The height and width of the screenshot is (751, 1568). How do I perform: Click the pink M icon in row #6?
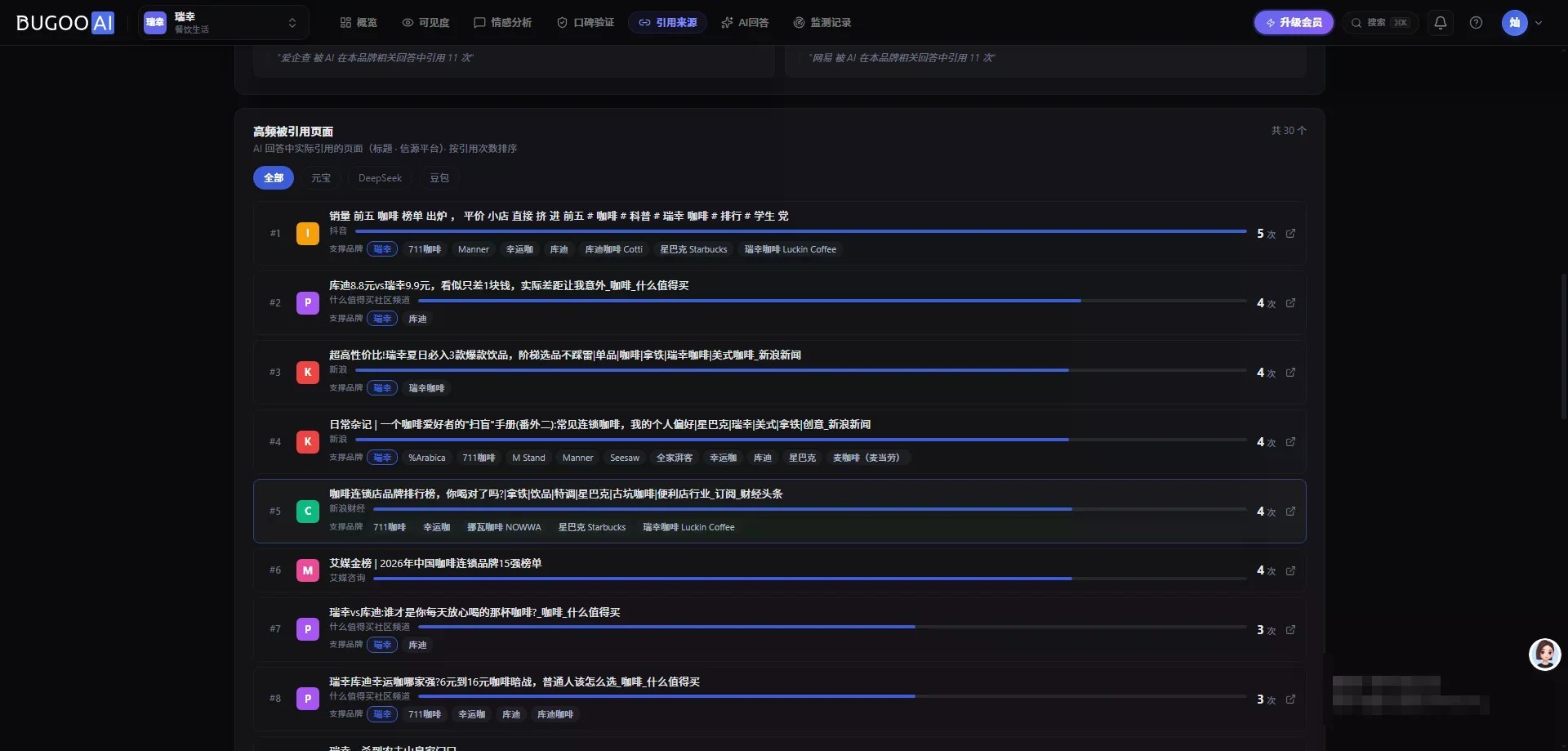[308, 570]
